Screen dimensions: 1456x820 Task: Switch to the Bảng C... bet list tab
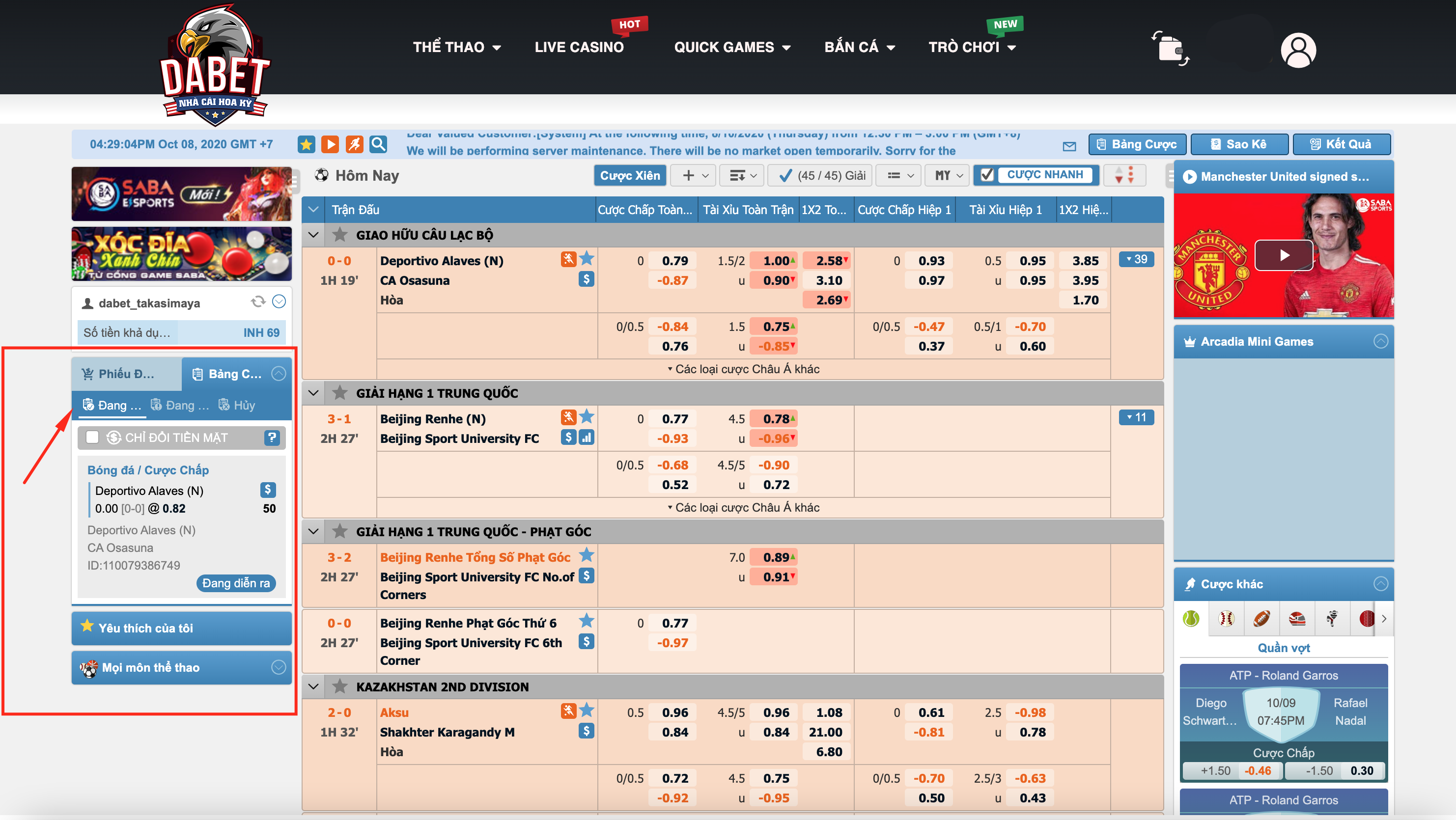coord(236,374)
